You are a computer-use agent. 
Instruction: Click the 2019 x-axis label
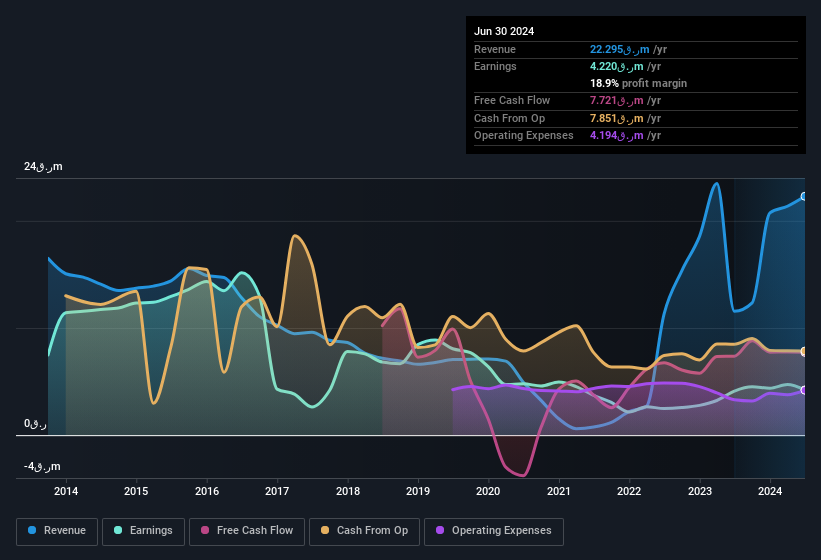pyautogui.click(x=418, y=491)
